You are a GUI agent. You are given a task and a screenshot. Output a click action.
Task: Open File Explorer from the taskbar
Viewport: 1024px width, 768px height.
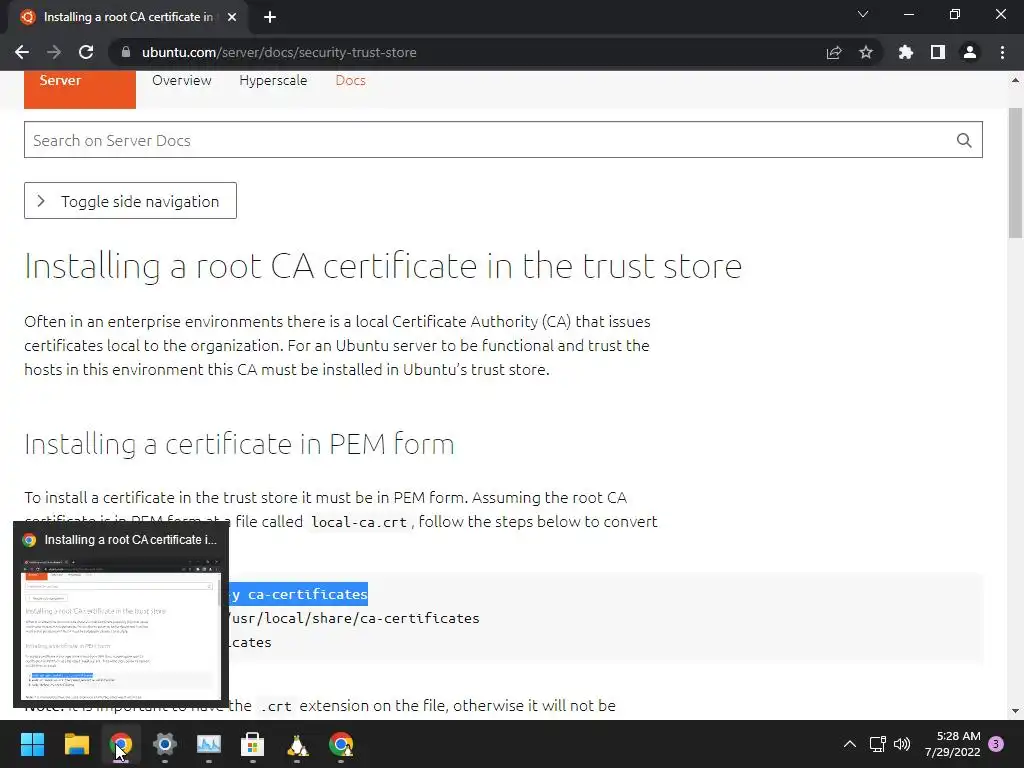tap(76, 744)
